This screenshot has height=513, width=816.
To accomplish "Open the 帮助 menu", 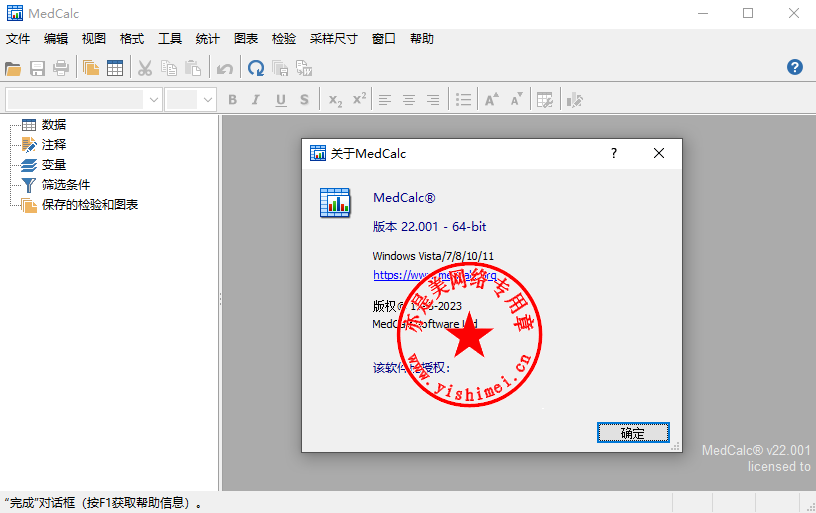I will point(422,39).
